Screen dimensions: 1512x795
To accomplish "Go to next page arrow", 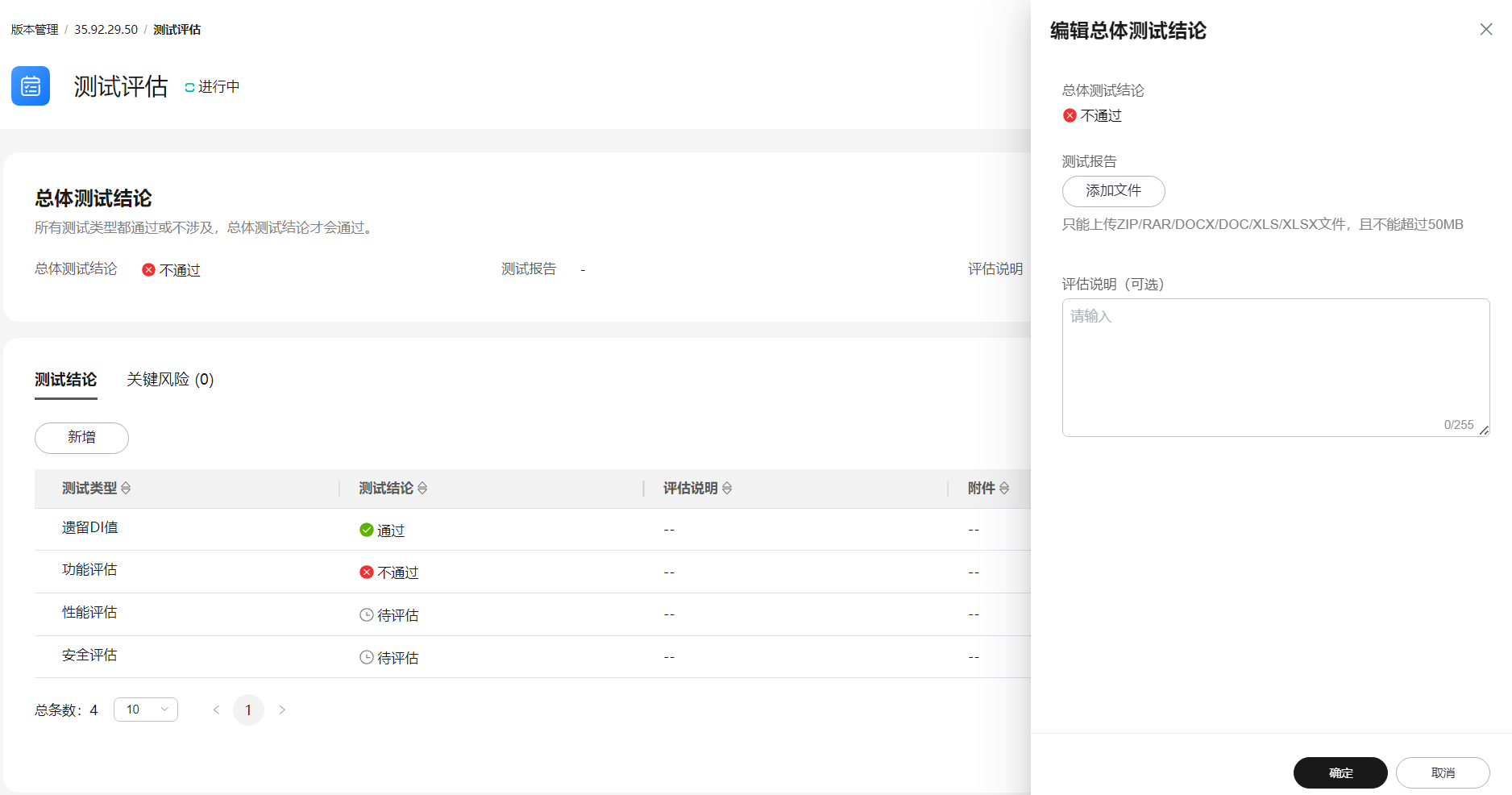I will tap(282, 710).
